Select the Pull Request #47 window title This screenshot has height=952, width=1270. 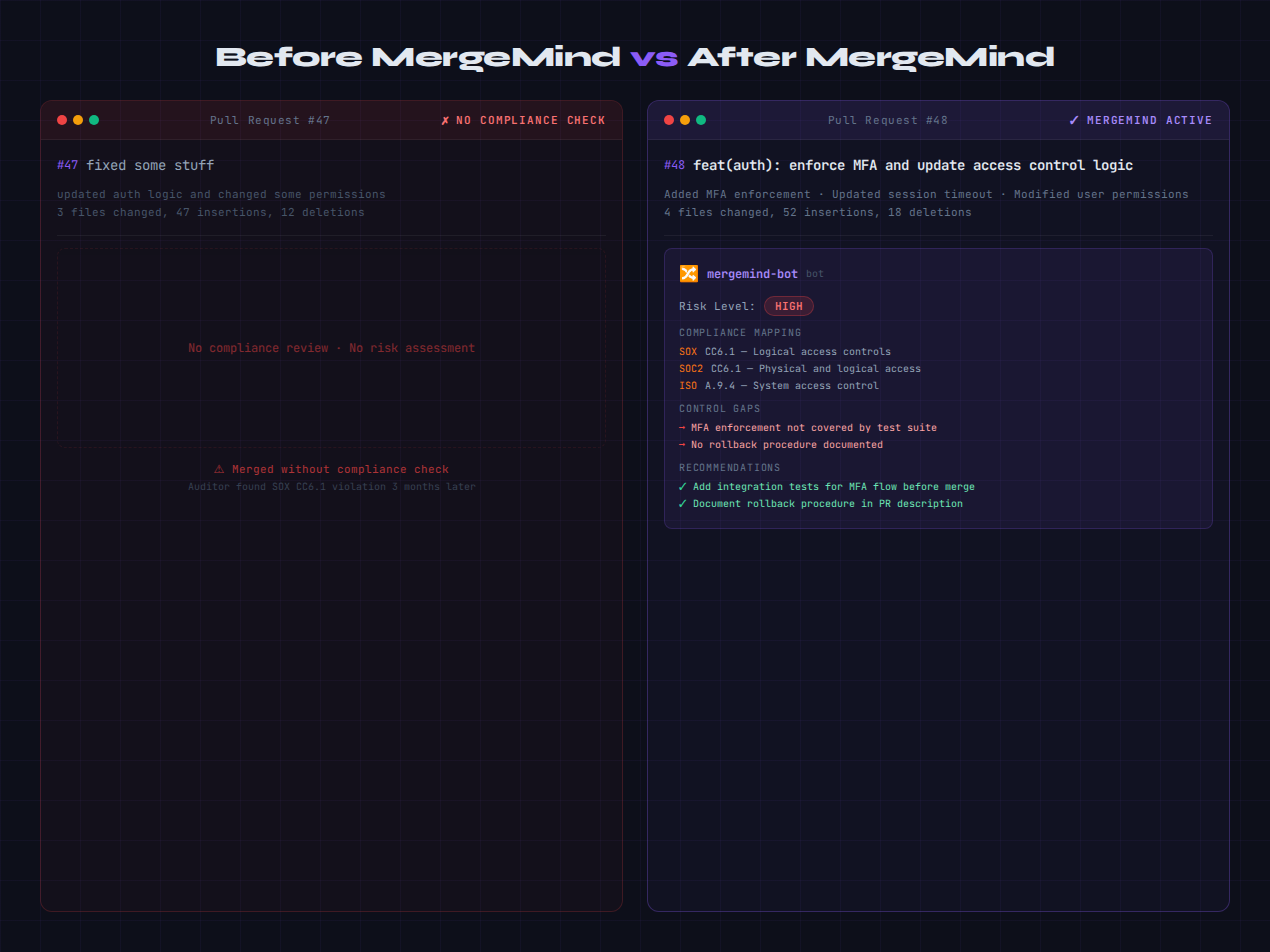270,120
